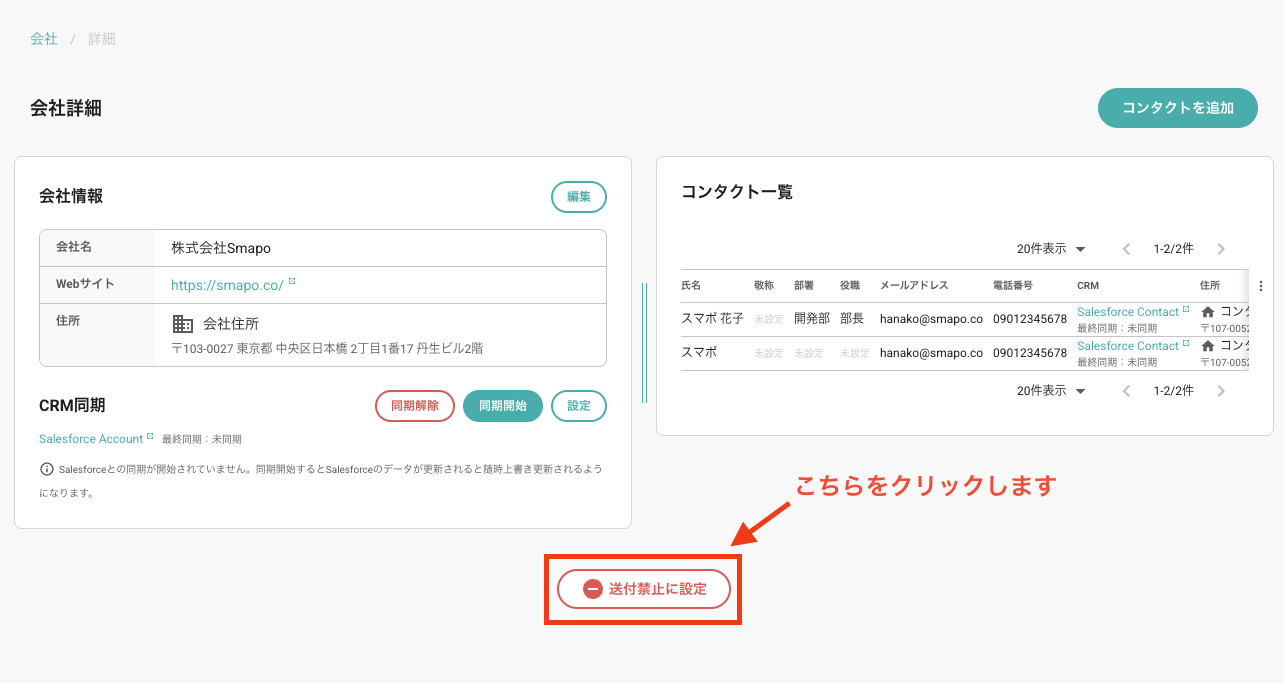Open the top 20件表示 rows-per-page dropdown
Screen dimensions: 1284x683
tap(1051, 249)
